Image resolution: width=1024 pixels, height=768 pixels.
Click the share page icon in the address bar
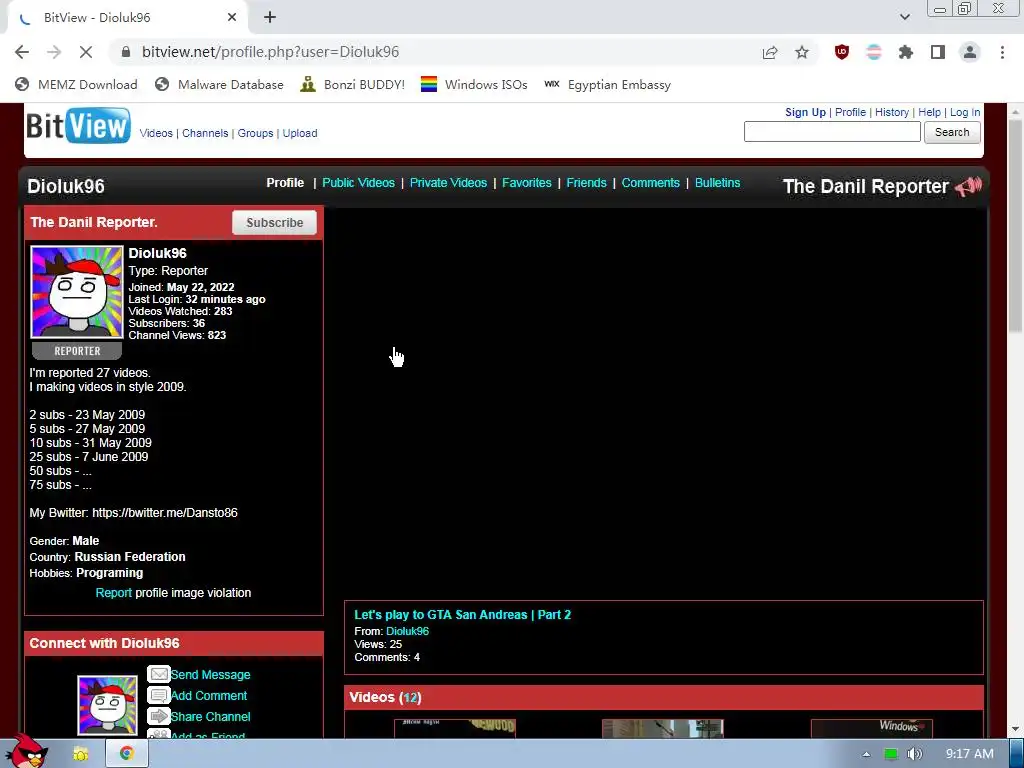tap(770, 52)
